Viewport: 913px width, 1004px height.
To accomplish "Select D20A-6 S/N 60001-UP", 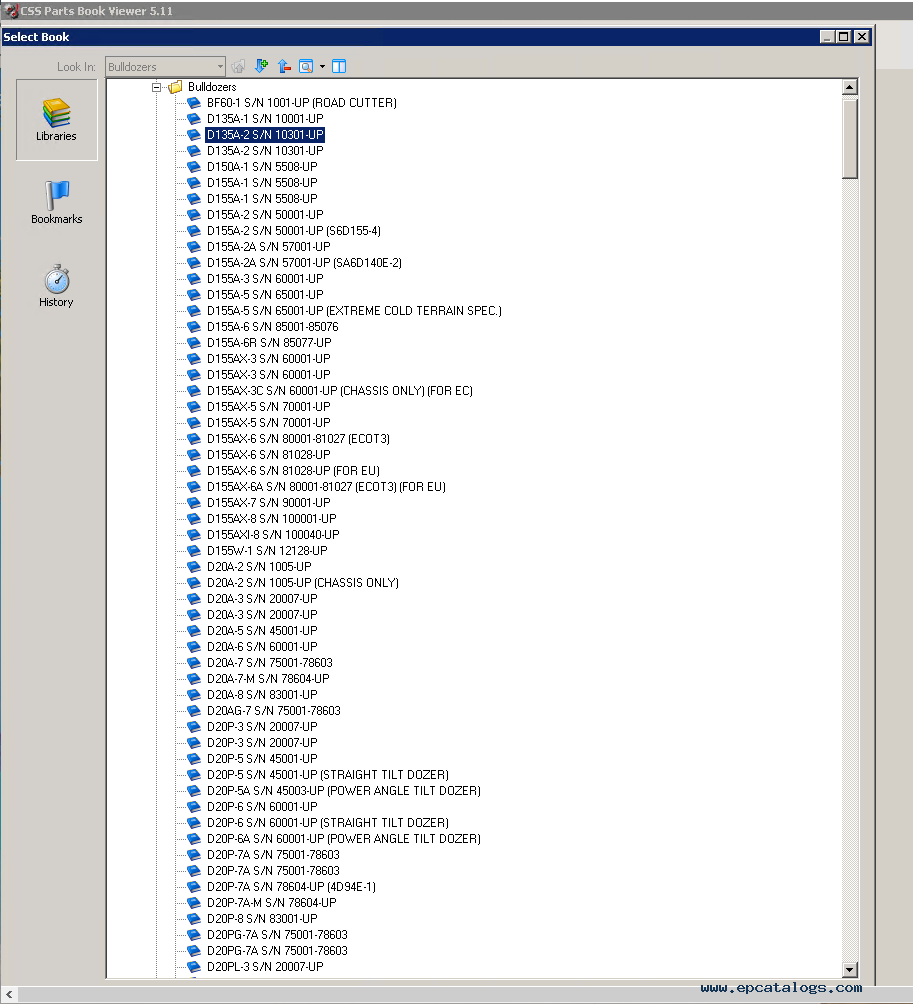I will pos(262,647).
